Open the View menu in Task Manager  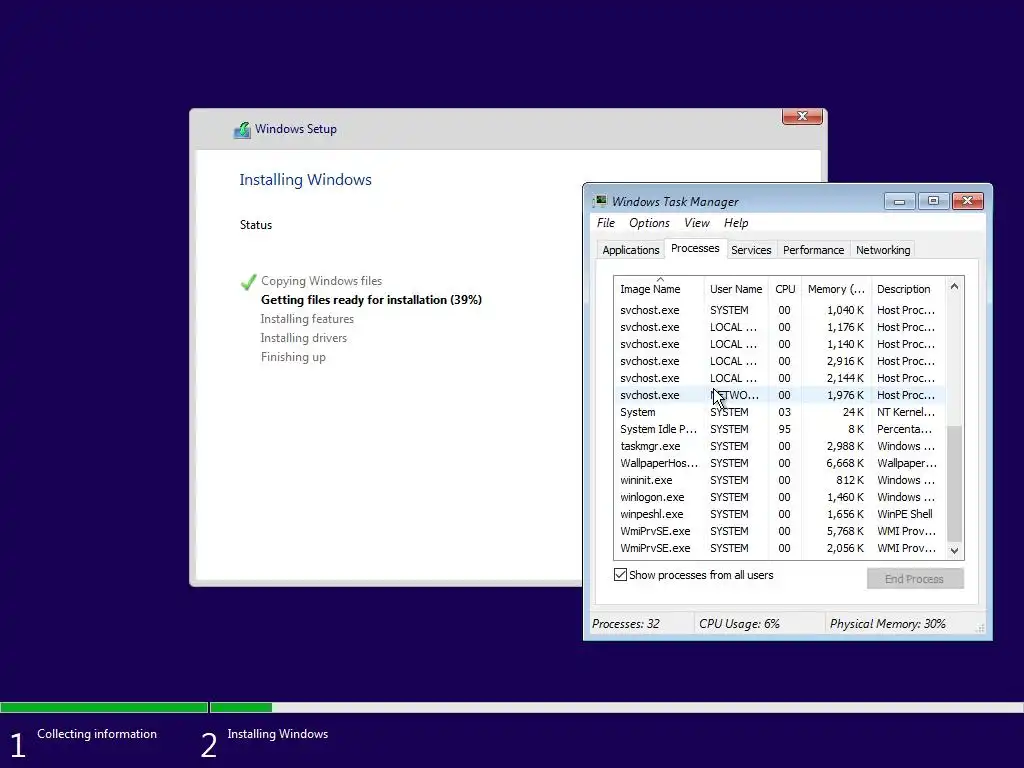pyautogui.click(x=697, y=223)
